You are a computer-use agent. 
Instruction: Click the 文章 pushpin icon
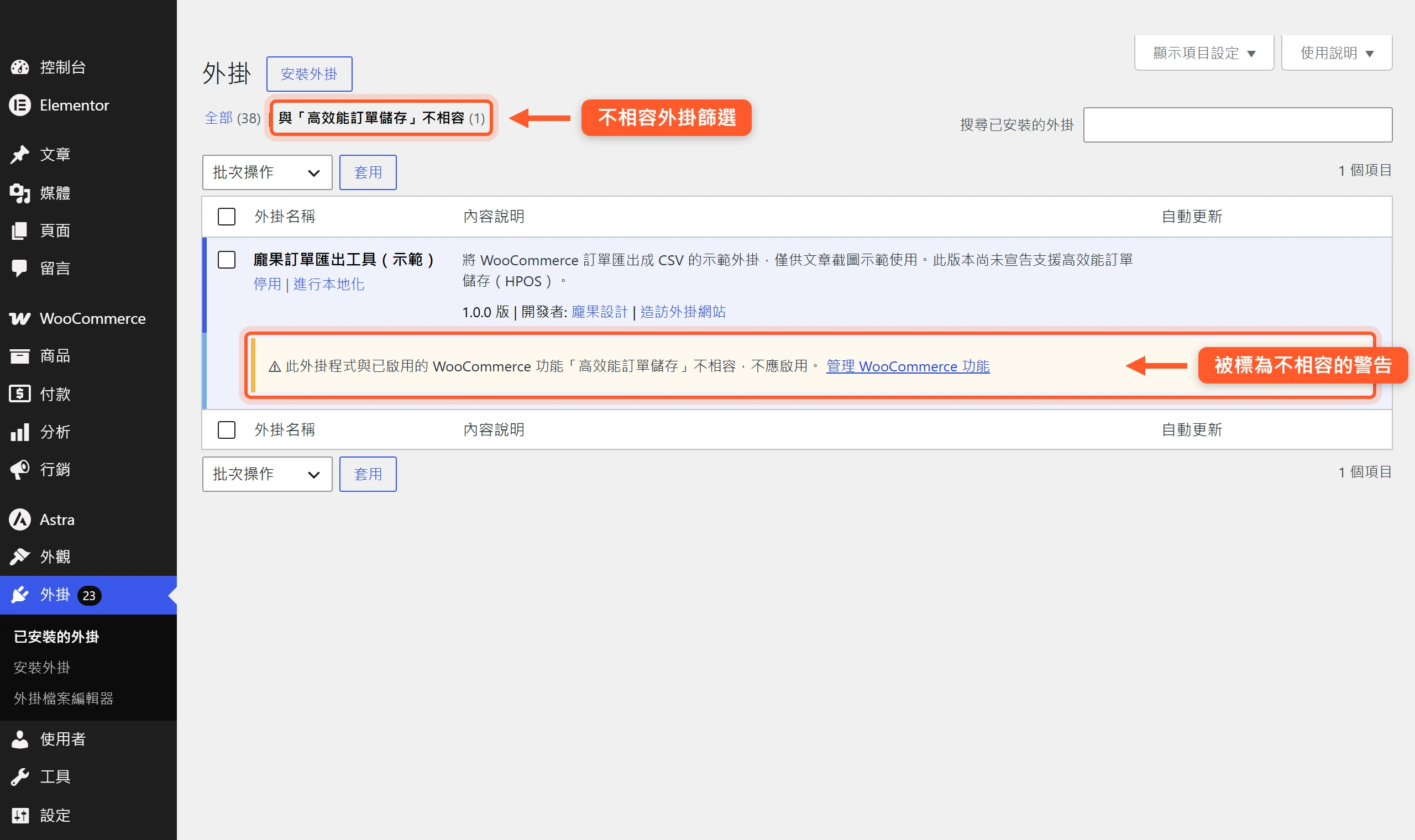(20, 155)
